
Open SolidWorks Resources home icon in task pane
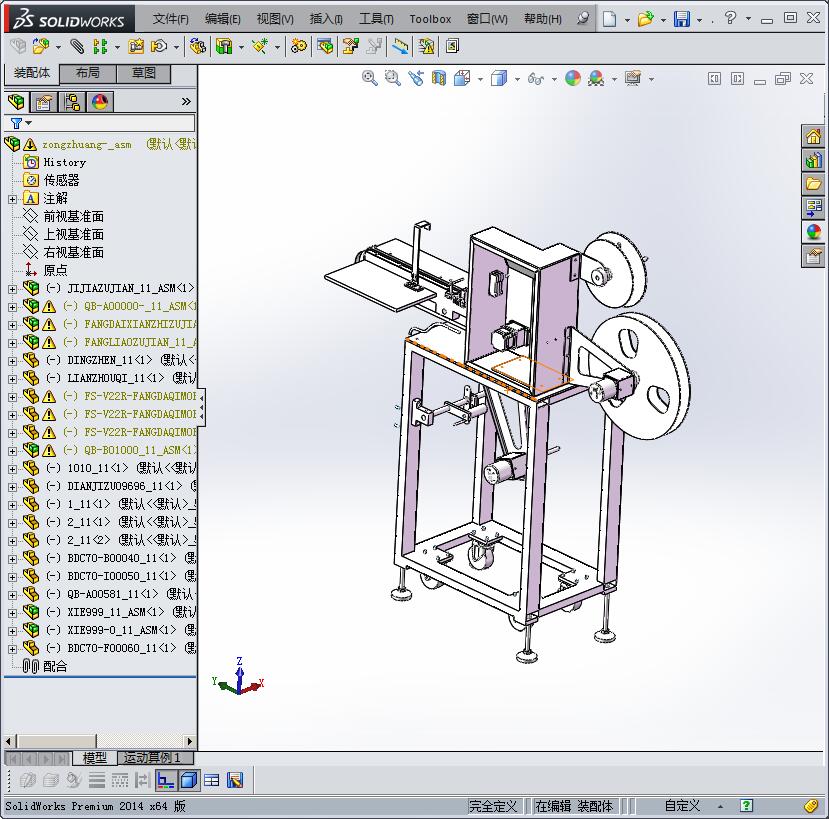(813, 137)
